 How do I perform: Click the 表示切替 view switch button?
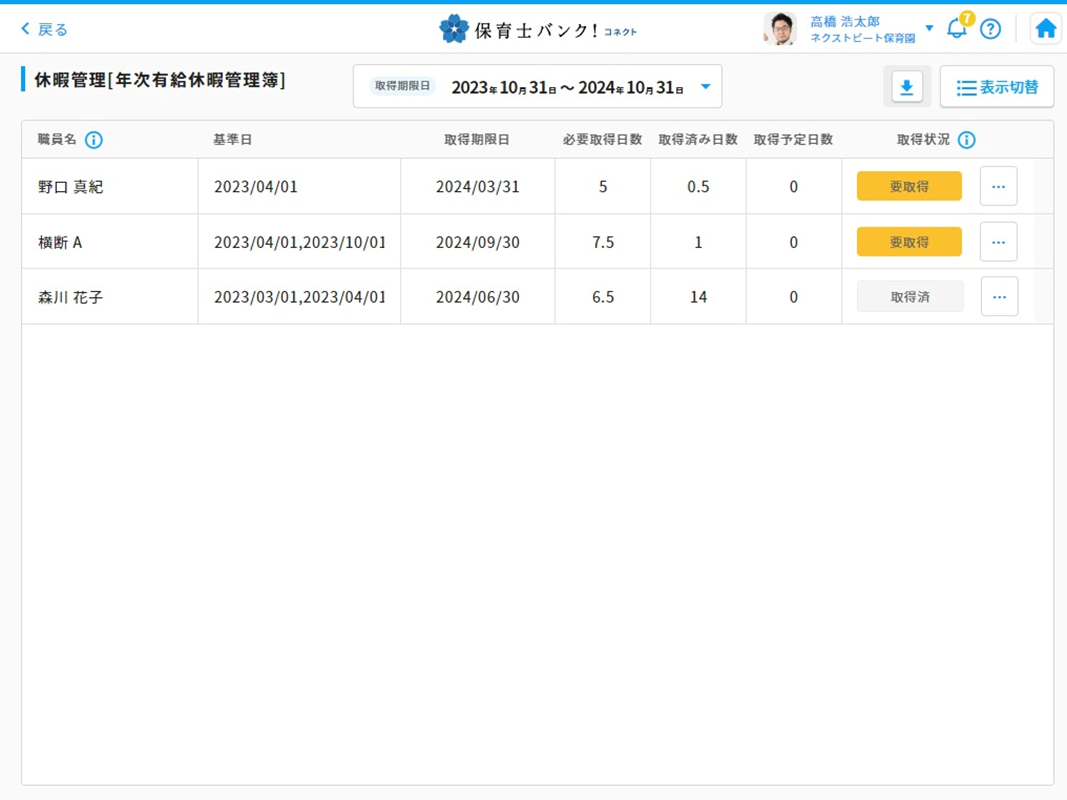pos(996,88)
